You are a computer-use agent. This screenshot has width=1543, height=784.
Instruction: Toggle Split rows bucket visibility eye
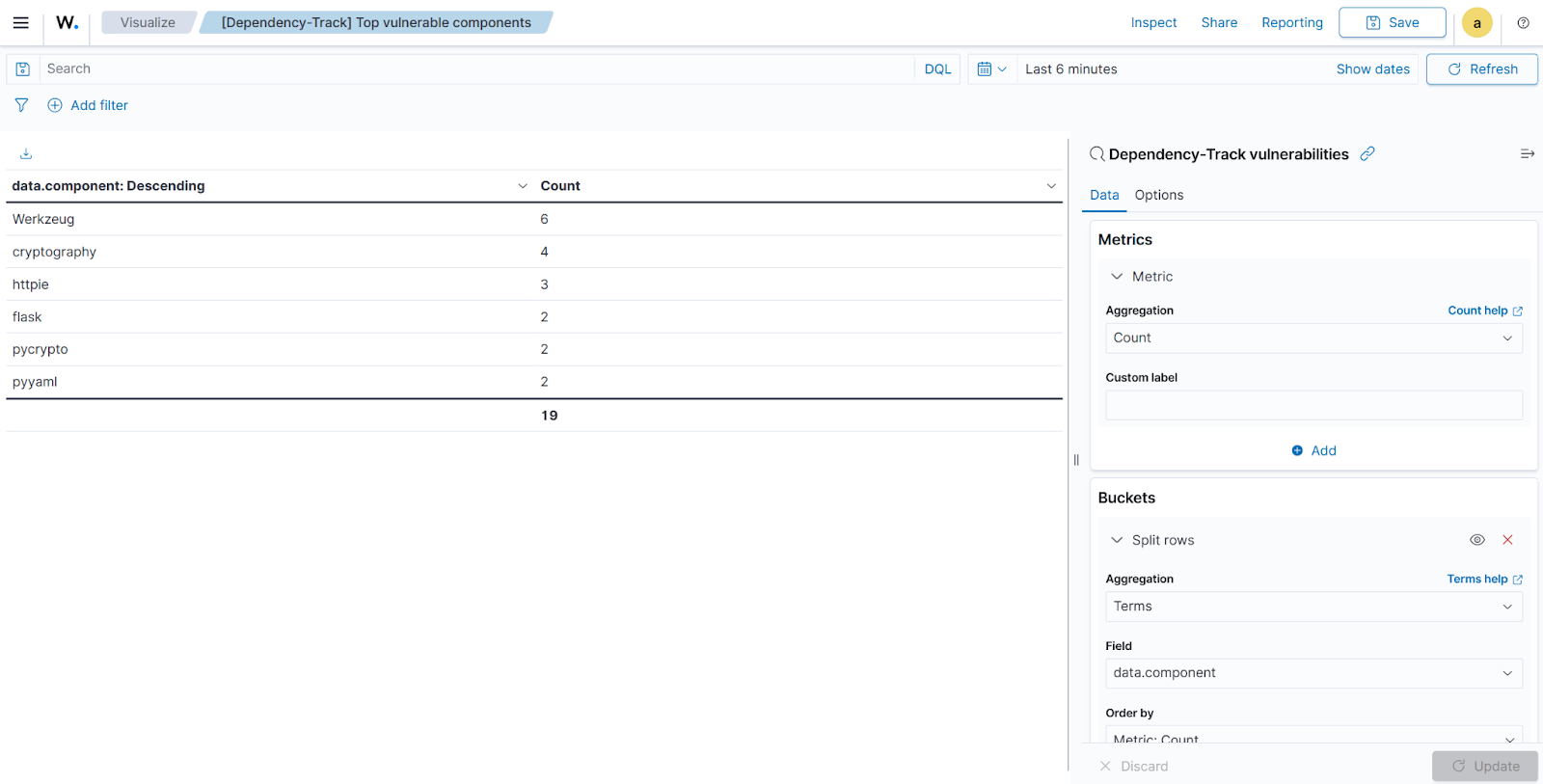1476,540
